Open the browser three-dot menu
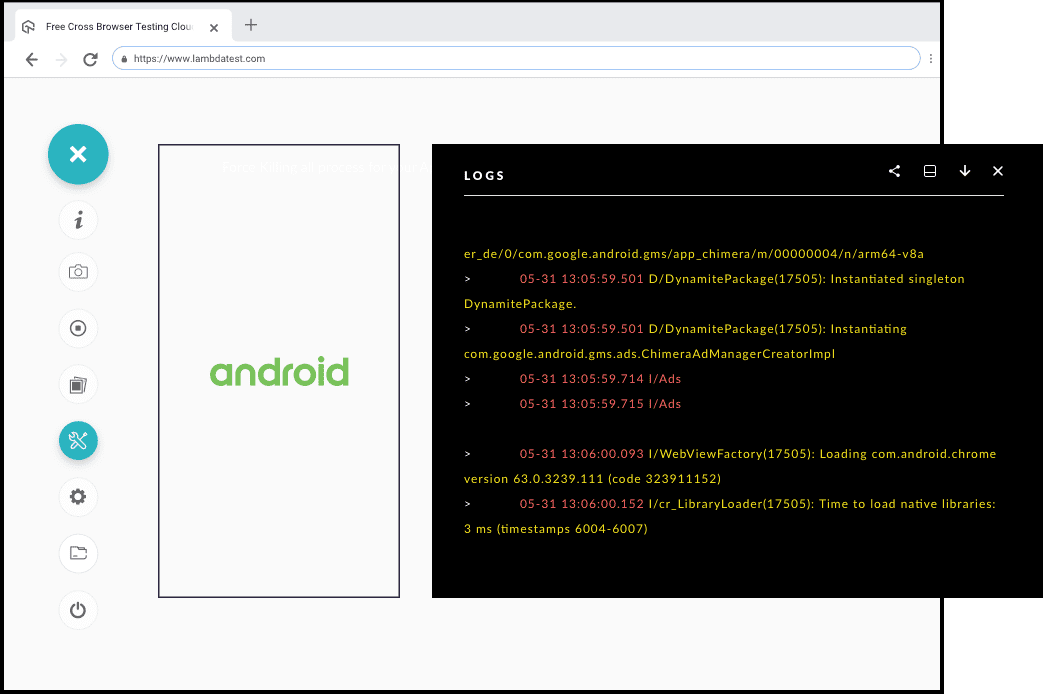This screenshot has height=694, width=1044. click(x=931, y=59)
